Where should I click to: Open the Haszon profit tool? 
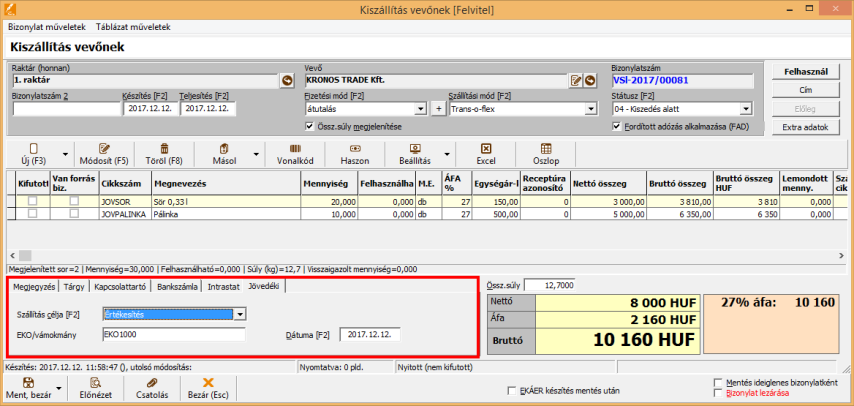point(356,148)
